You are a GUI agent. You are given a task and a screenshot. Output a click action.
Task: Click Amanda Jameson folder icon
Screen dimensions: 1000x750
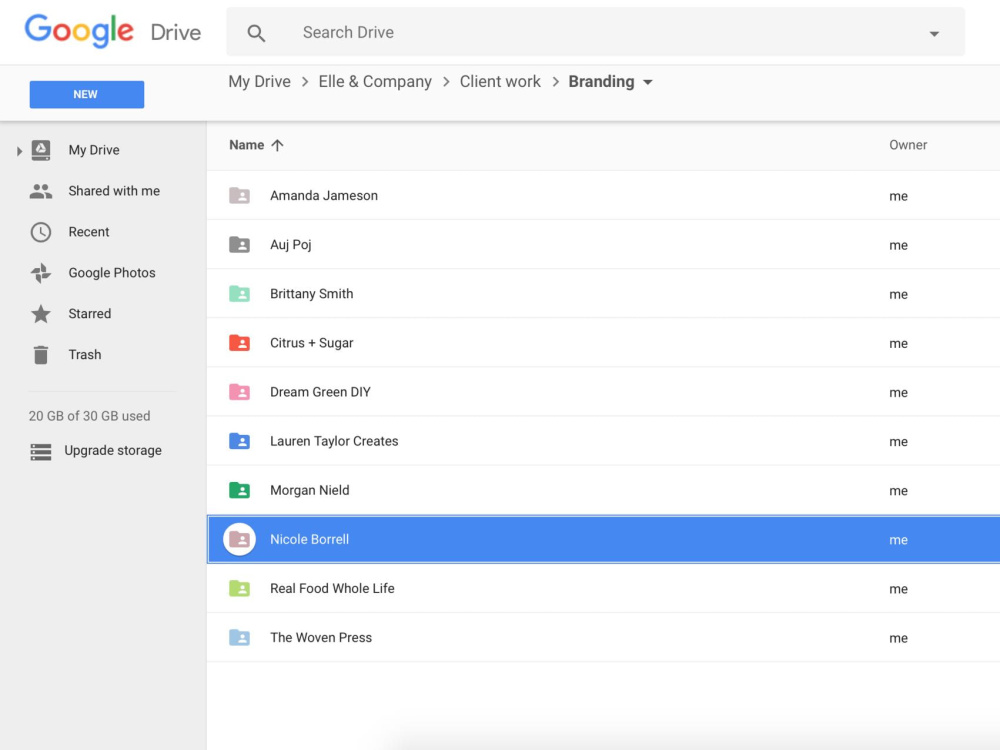pos(239,195)
